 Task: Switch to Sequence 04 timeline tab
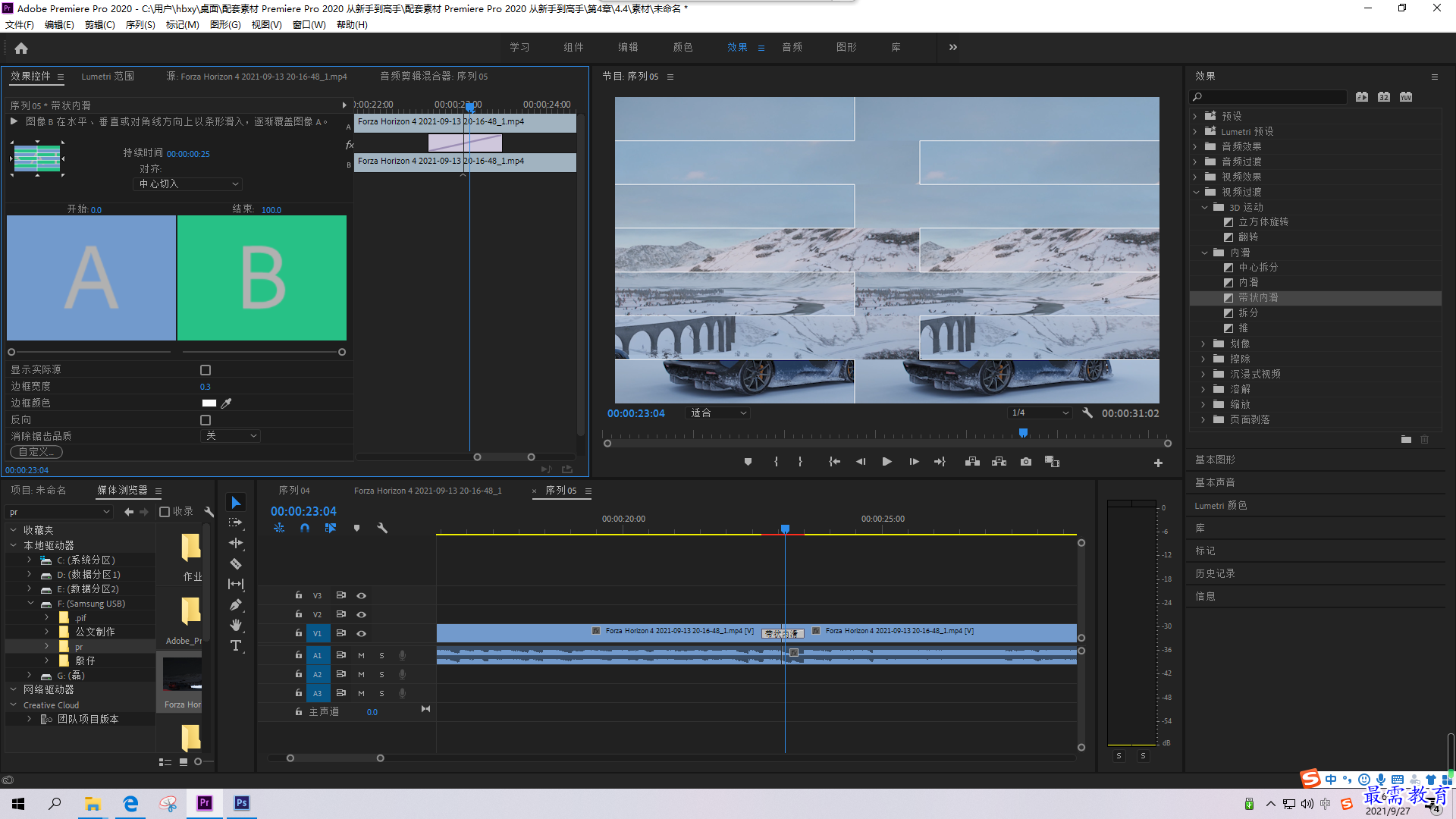294,491
